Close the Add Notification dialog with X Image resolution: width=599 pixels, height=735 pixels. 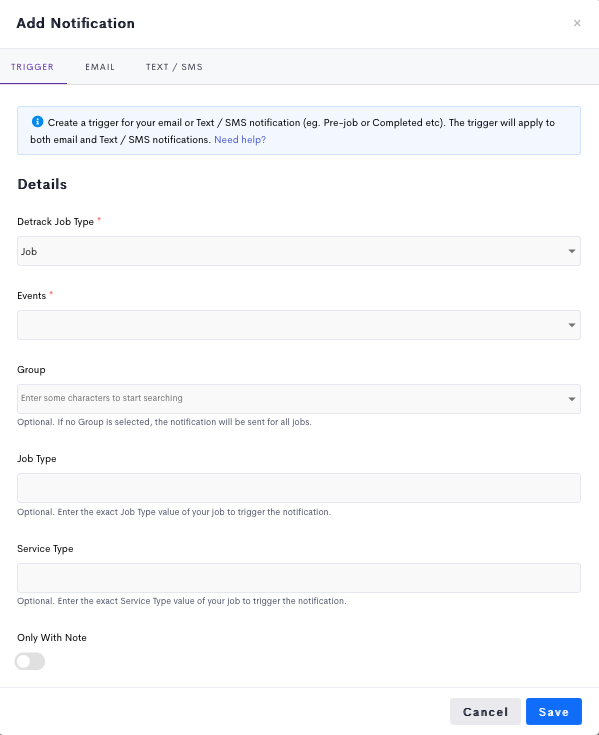click(577, 23)
